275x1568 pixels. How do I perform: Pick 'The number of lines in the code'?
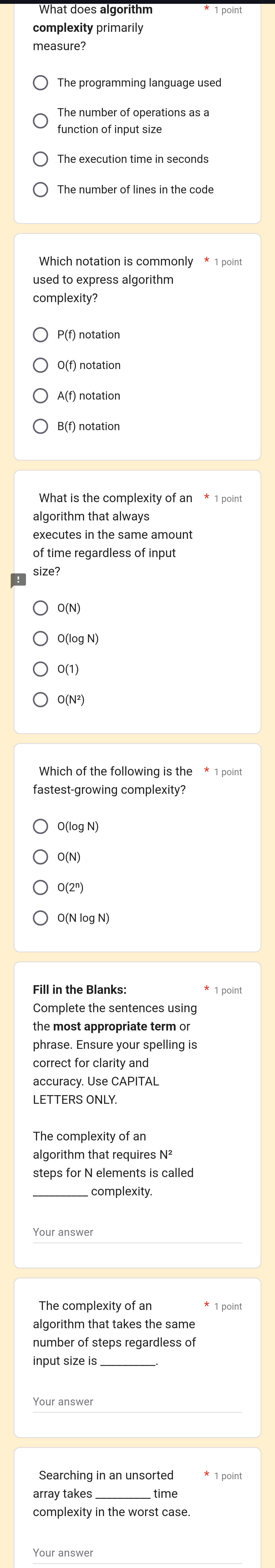click(41, 190)
